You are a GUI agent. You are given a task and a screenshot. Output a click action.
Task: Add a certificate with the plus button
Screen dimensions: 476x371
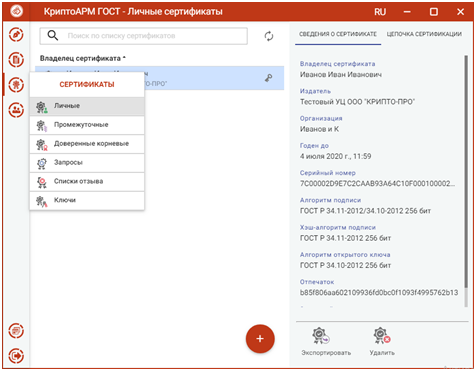click(260, 339)
